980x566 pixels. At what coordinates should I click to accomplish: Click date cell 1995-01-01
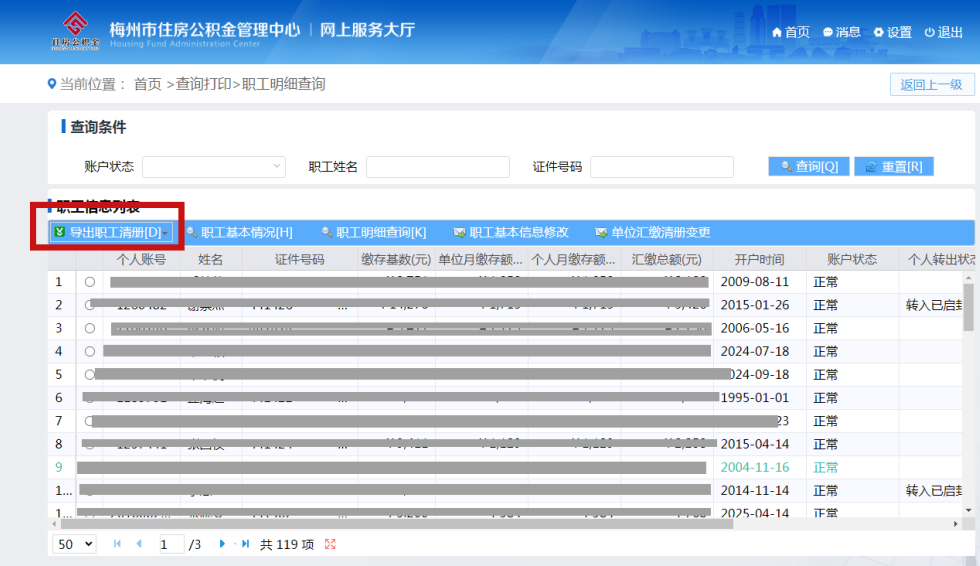point(755,397)
